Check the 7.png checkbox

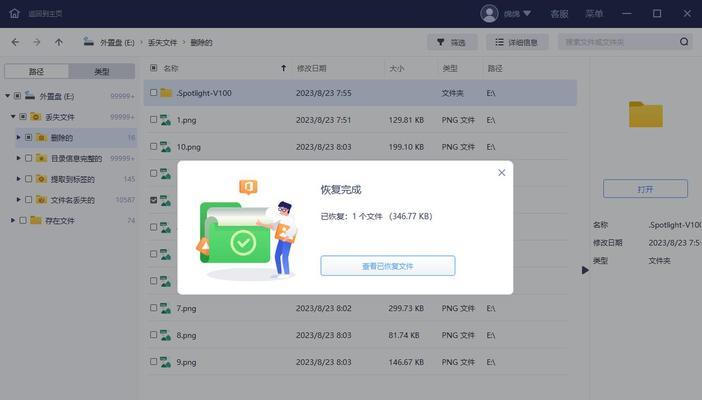154,308
